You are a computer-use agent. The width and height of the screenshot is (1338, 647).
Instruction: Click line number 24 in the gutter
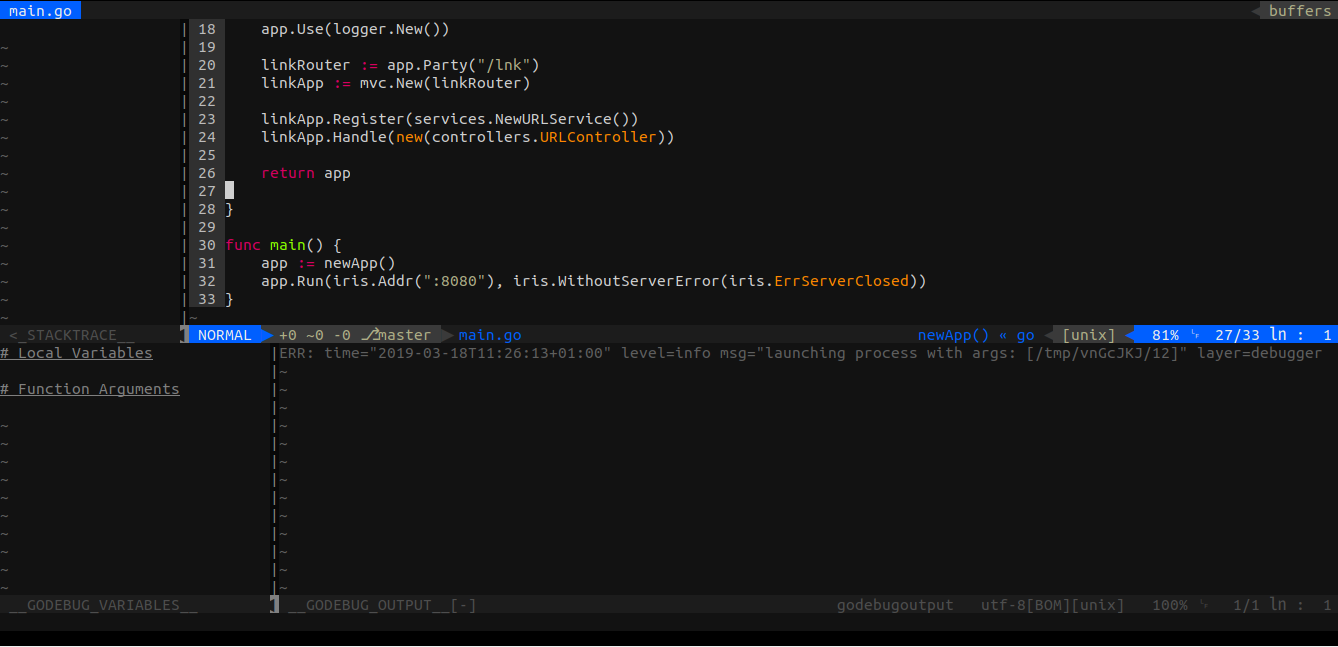207,137
